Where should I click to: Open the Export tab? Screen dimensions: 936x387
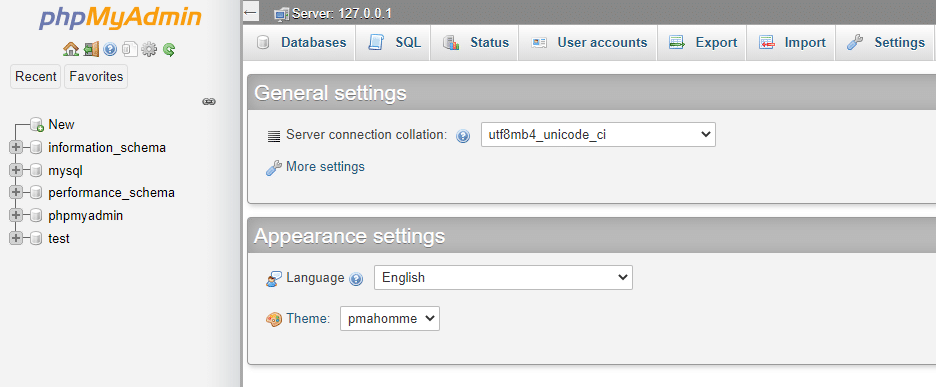click(x=701, y=42)
